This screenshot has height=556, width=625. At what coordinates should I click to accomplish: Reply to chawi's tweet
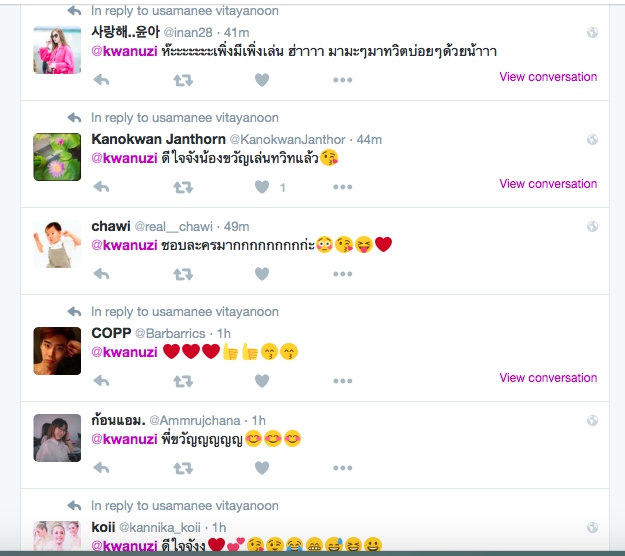point(101,274)
